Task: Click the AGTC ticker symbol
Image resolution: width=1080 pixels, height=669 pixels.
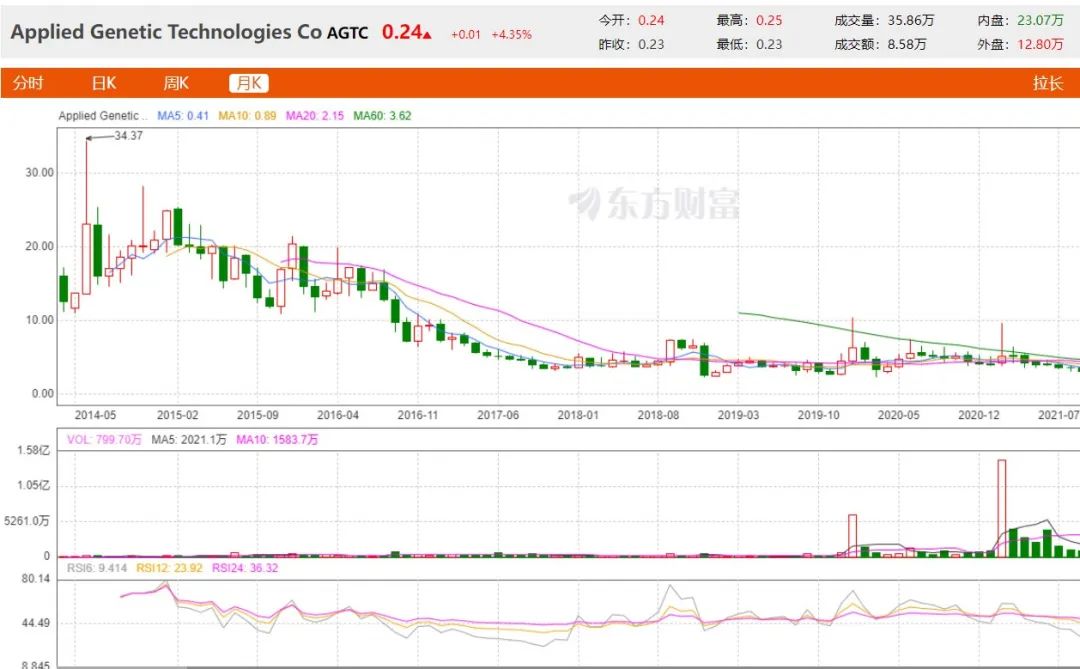Action: point(348,33)
